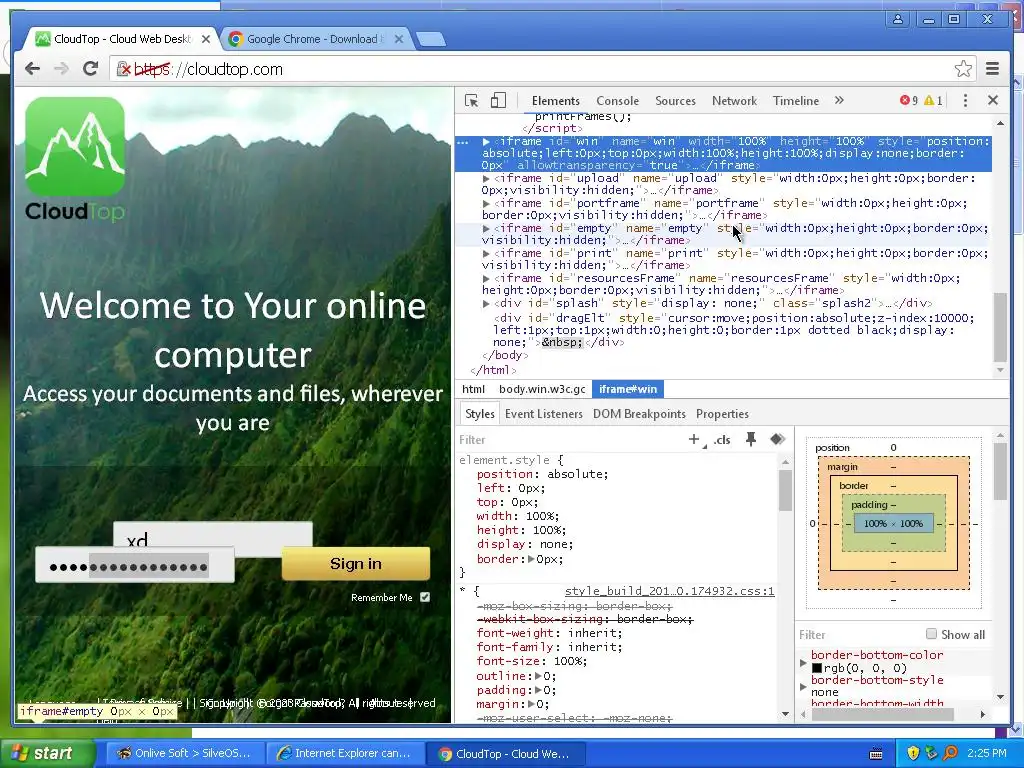Click the red error count indicator
The height and width of the screenshot is (768, 1024).
pyautogui.click(x=908, y=101)
